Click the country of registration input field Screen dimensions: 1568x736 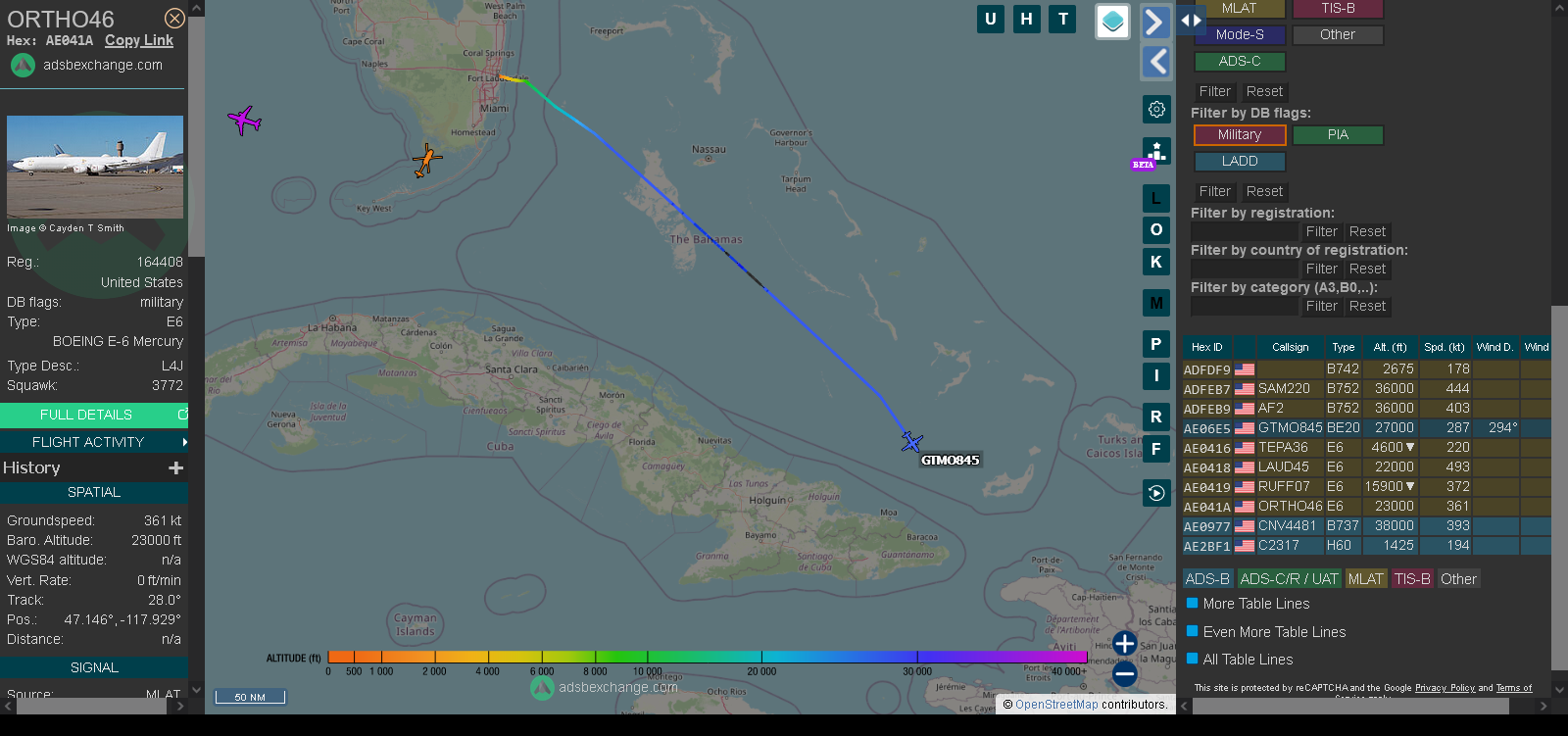pos(1245,269)
